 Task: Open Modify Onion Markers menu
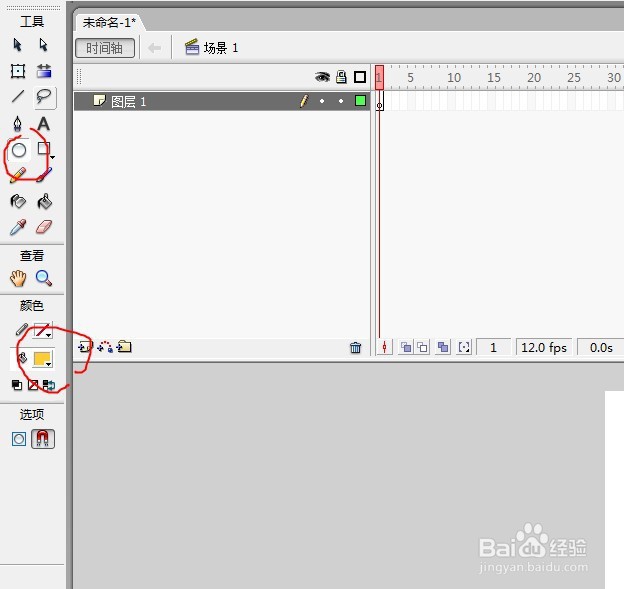464,347
